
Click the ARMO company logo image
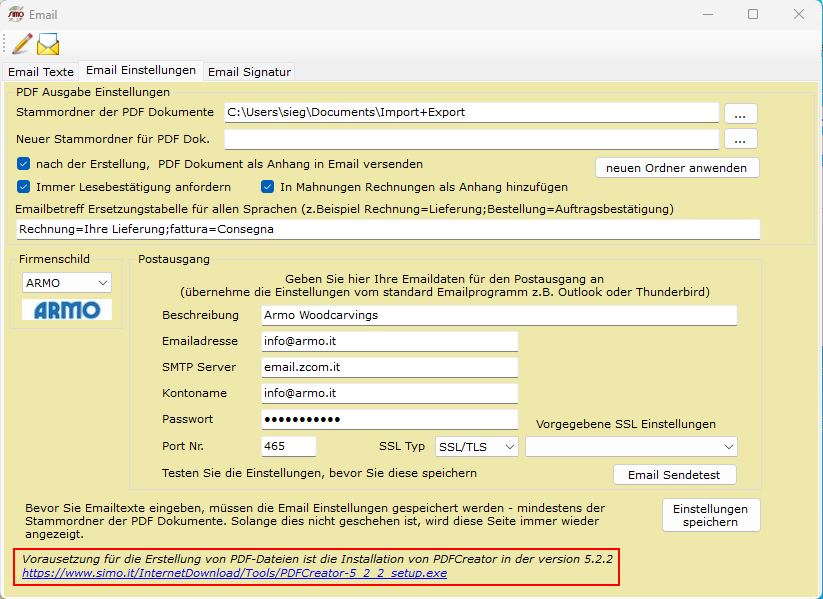(67, 310)
